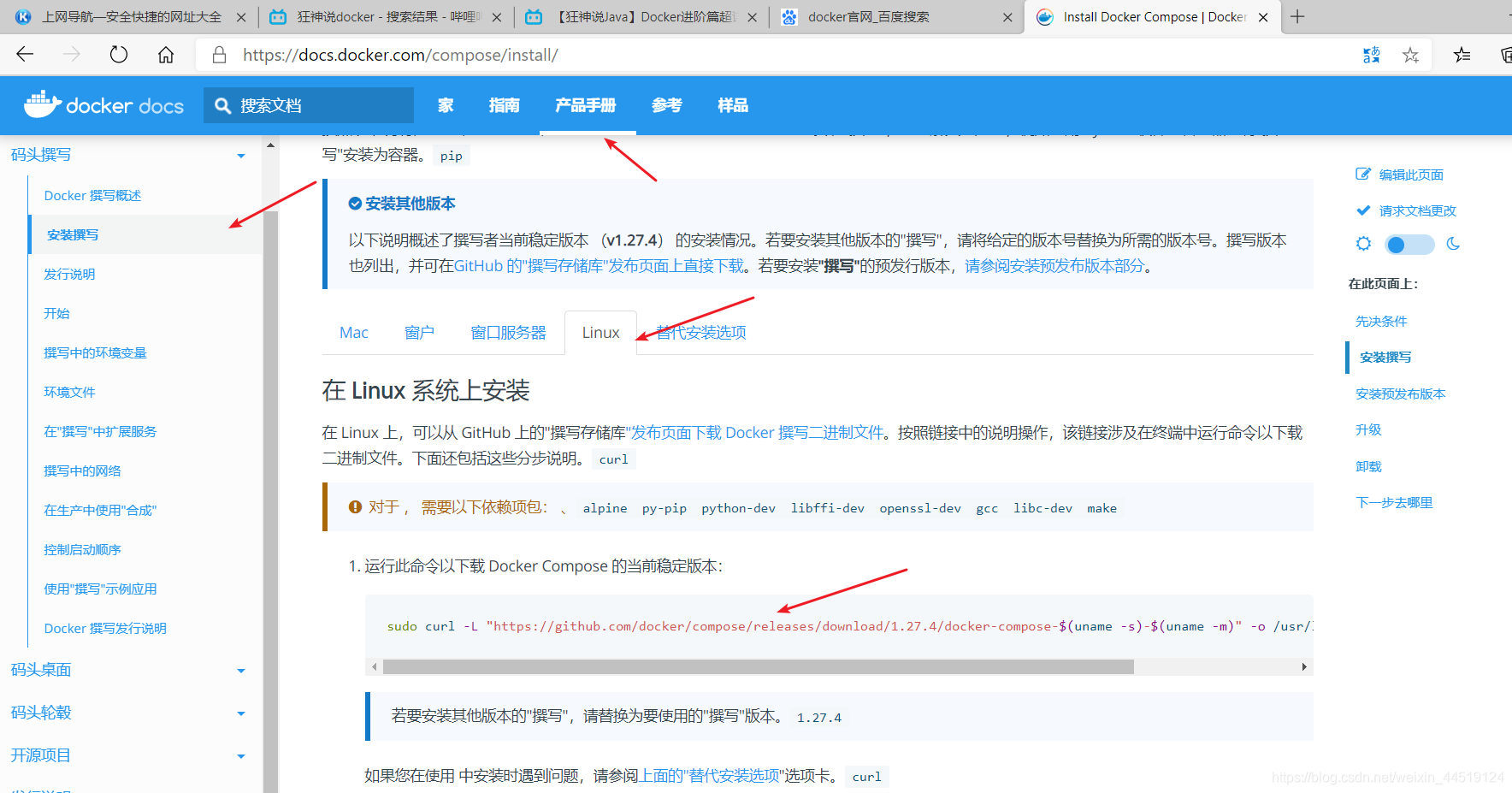The image size is (1512, 793).
Task: Open a new browser tab
Action: [1297, 16]
